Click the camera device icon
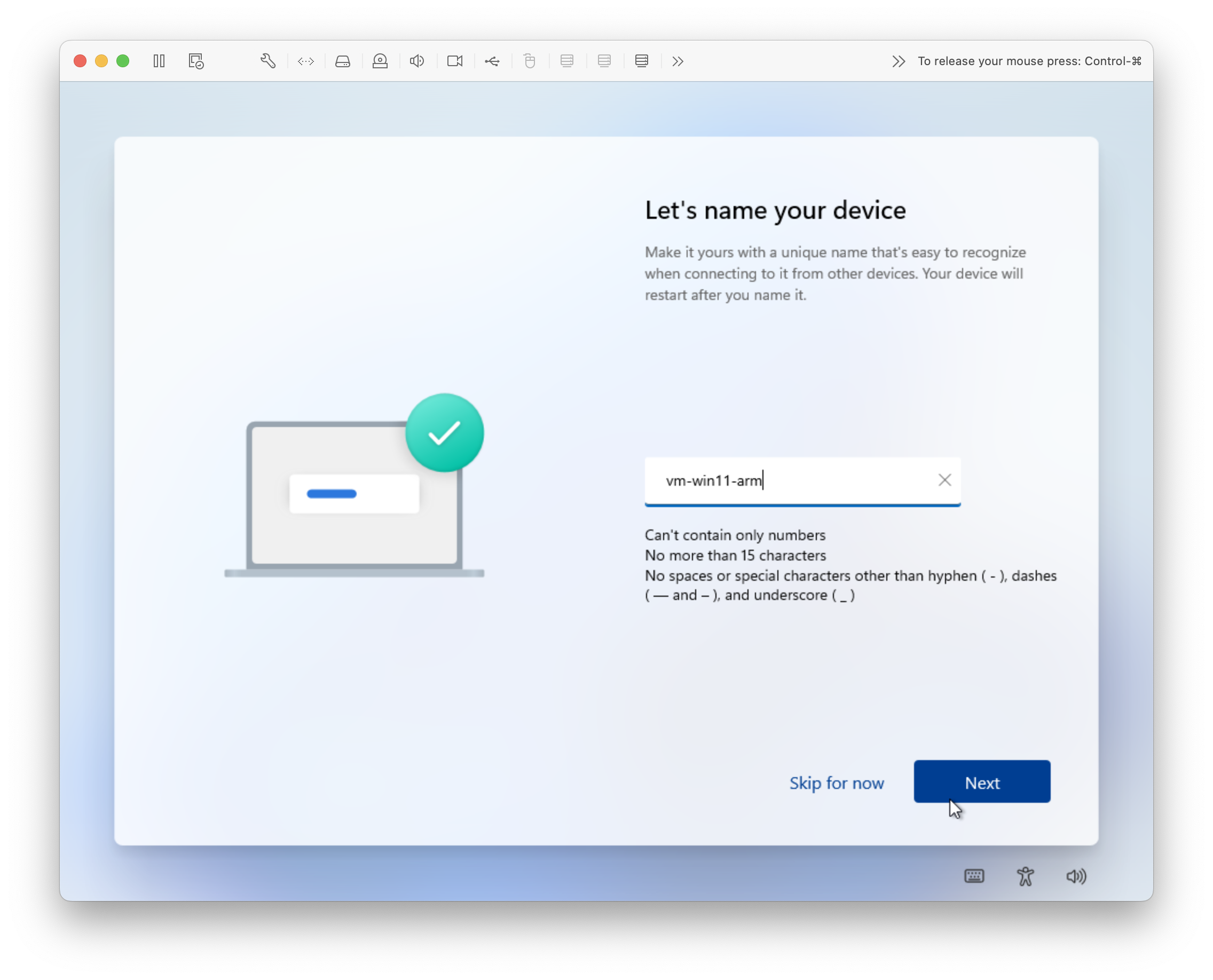This screenshot has width=1213, height=980. 454,61
